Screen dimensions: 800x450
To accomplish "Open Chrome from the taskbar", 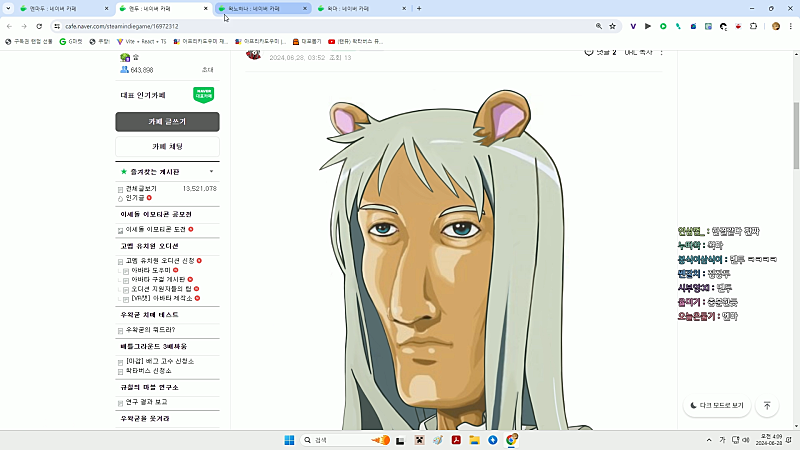I will 511,440.
